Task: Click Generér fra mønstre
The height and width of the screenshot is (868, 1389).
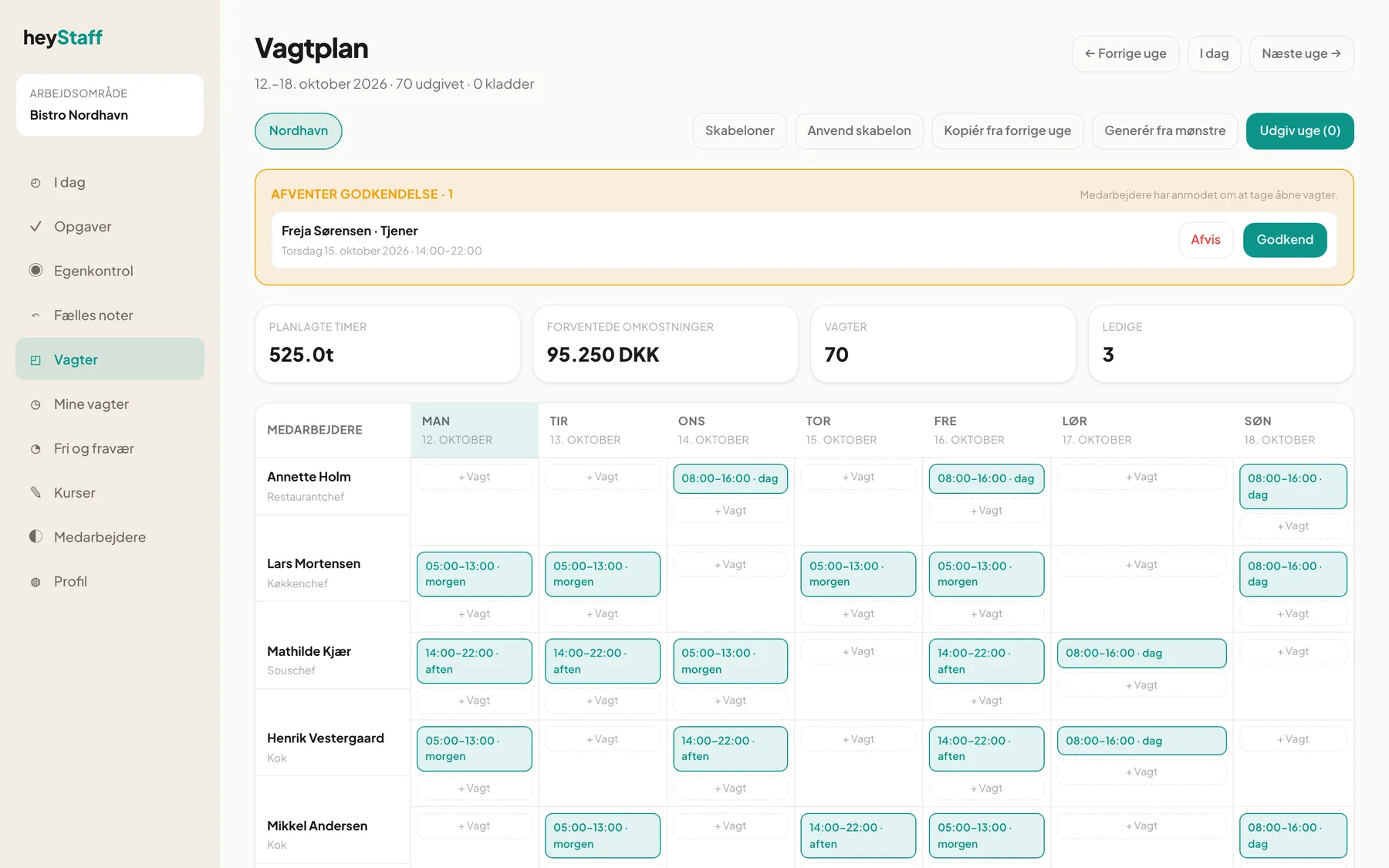Action: [1164, 131]
